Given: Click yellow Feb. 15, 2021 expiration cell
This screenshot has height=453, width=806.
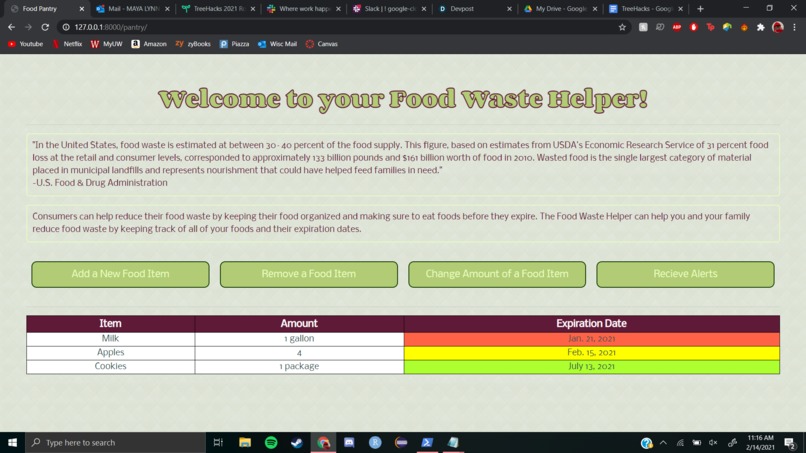Looking at the screenshot, I should click(592, 352).
